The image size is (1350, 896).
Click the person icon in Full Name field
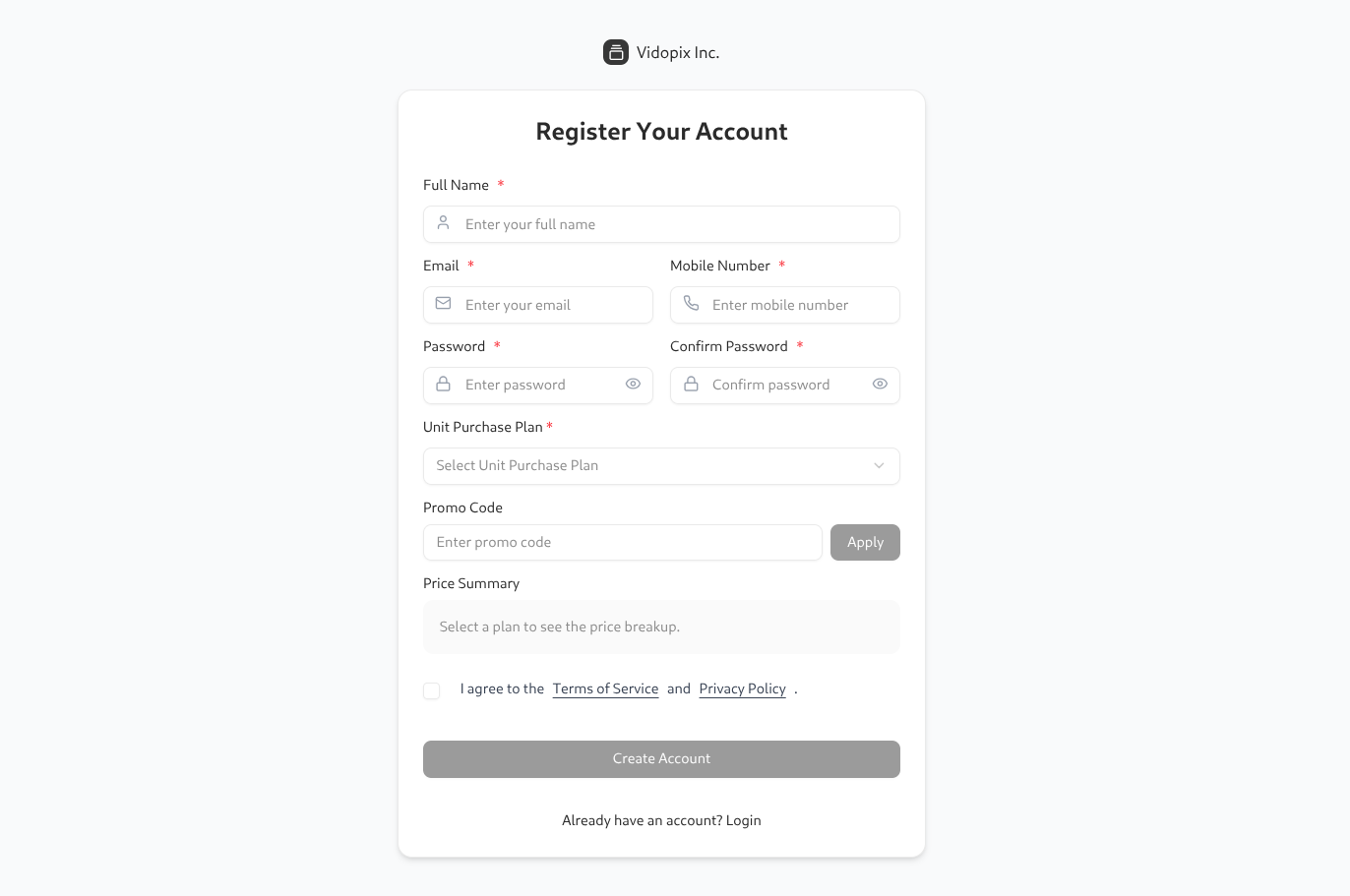[x=443, y=224]
